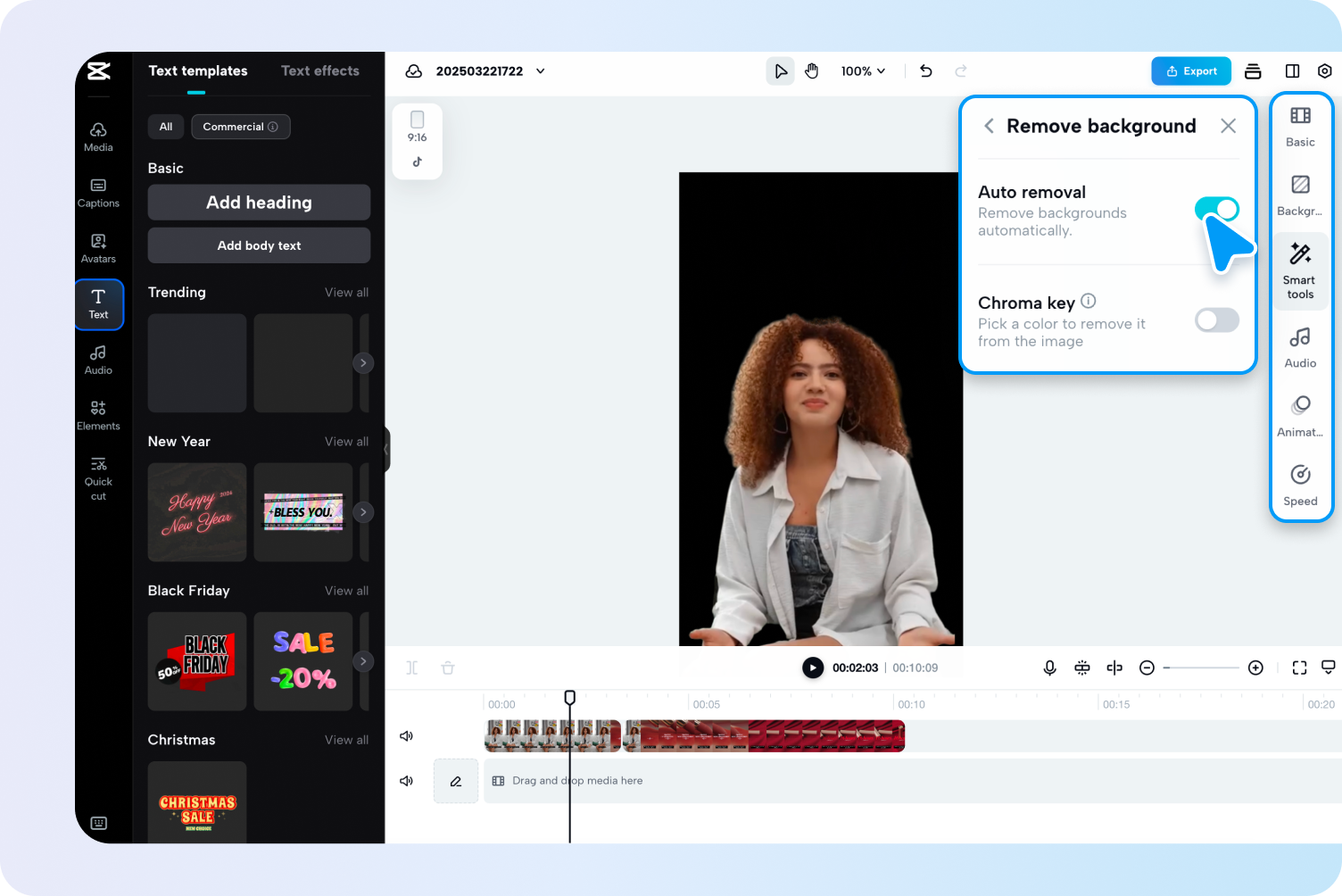Open the settings hexagon icon
The width and height of the screenshot is (1342, 896).
point(1325,71)
